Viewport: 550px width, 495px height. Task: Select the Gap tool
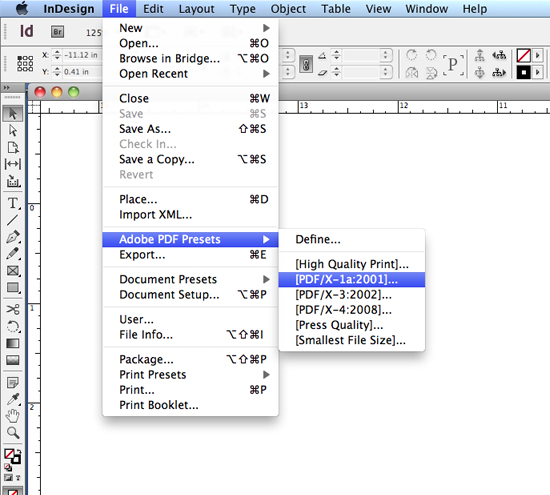(x=13, y=164)
